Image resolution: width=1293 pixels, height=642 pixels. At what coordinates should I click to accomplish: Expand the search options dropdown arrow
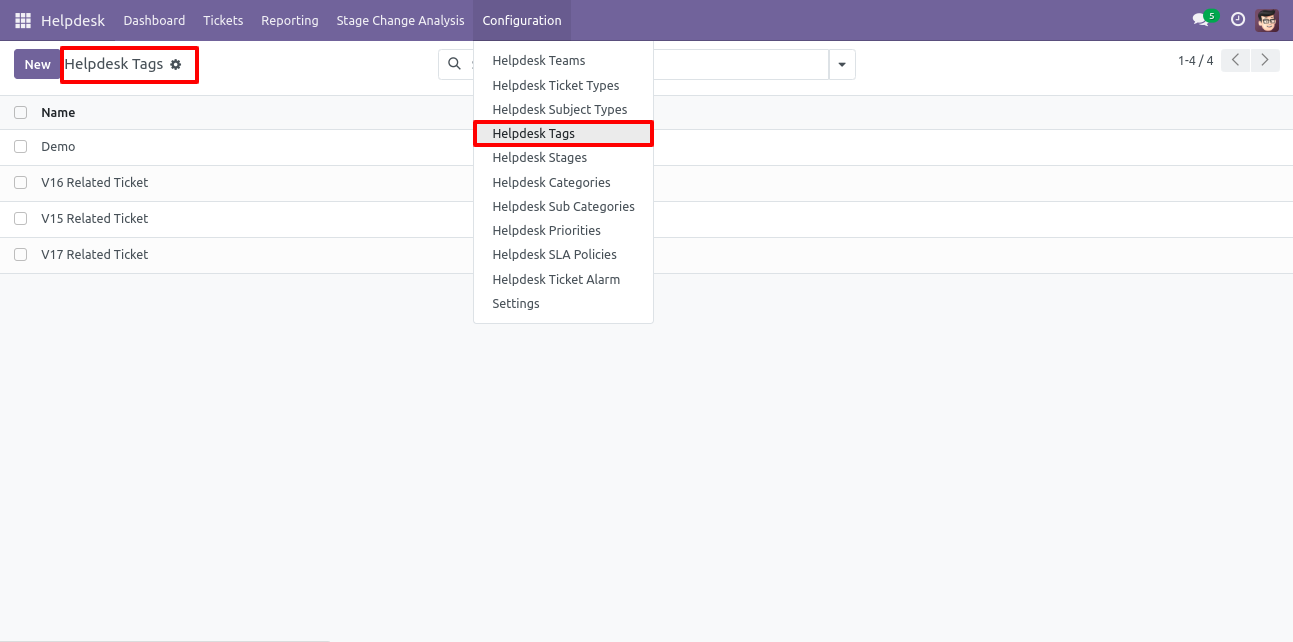(x=842, y=64)
